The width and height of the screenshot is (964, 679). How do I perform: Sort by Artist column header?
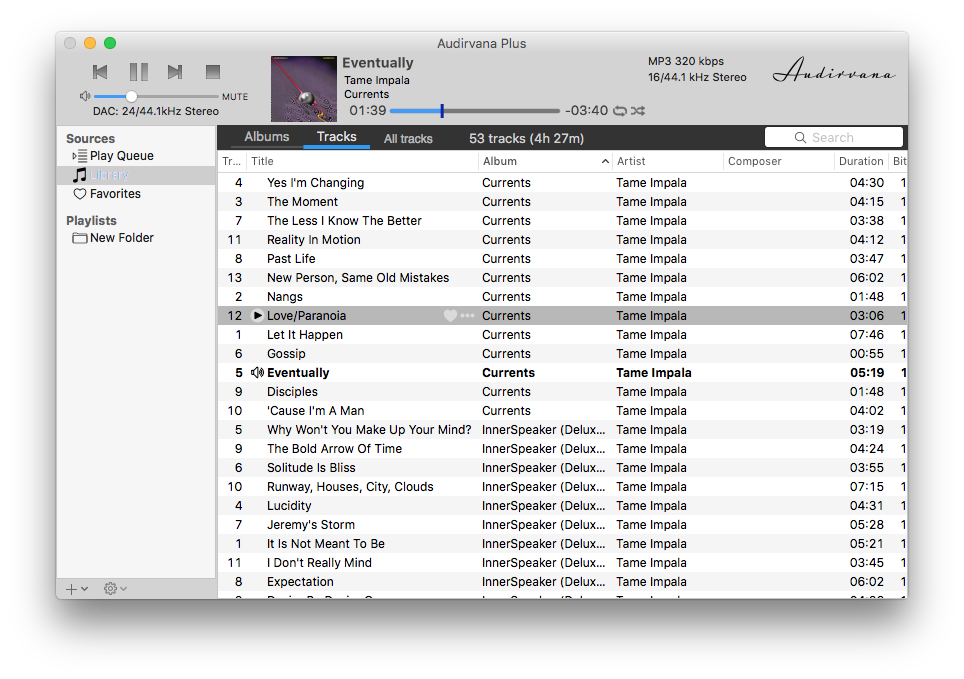click(668, 161)
